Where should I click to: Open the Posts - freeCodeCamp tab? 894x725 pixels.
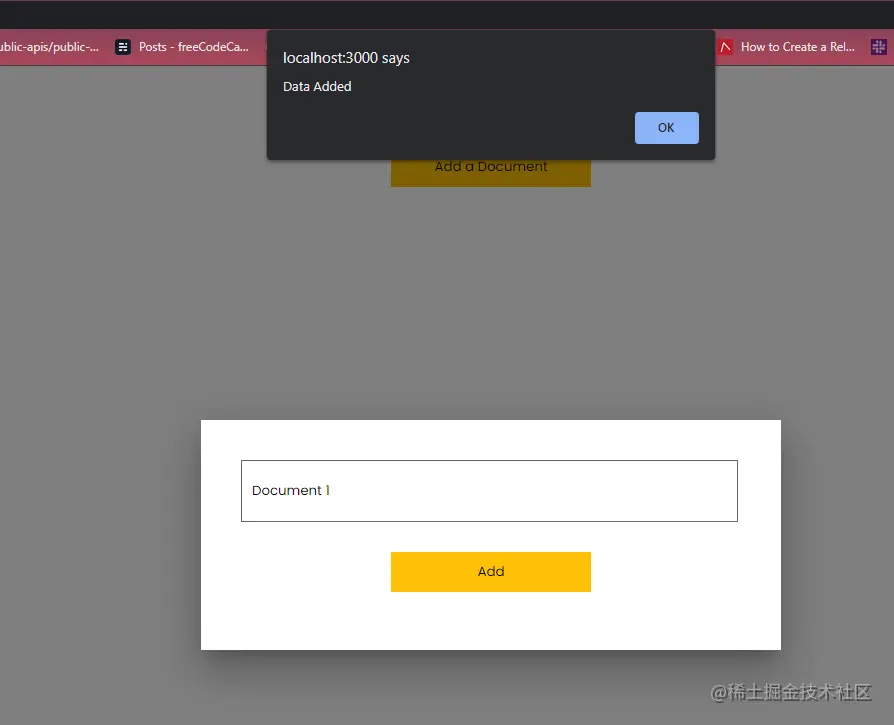pos(190,46)
